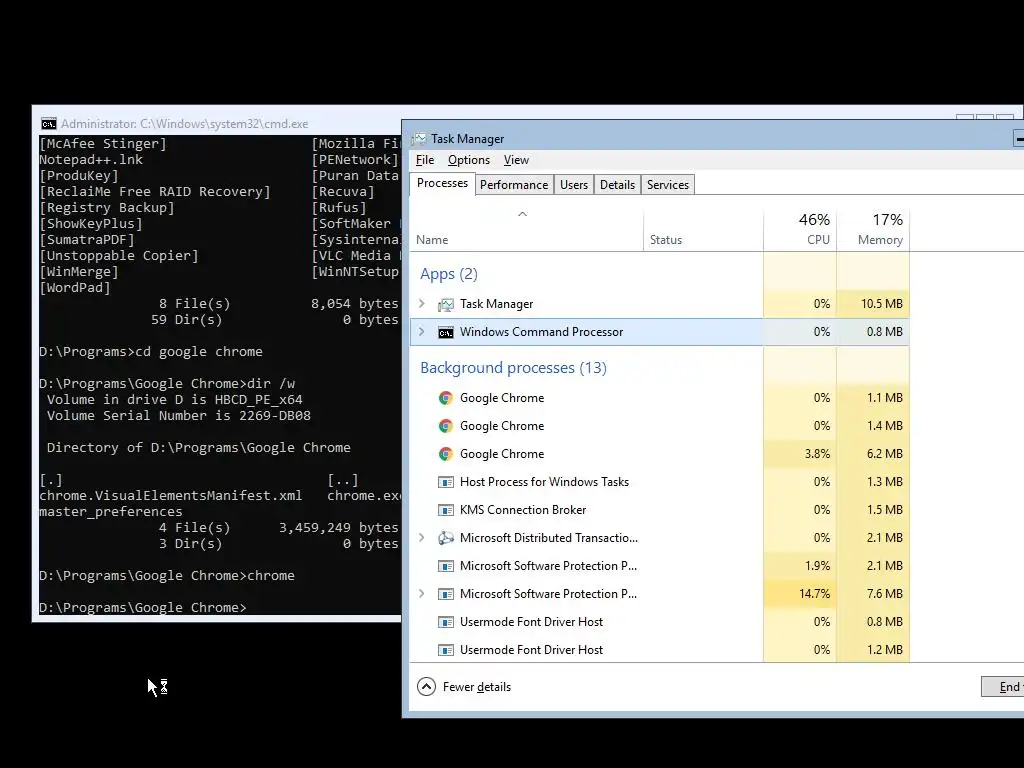Click the End task button
Image resolution: width=1024 pixels, height=768 pixels.
[x=1002, y=687]
